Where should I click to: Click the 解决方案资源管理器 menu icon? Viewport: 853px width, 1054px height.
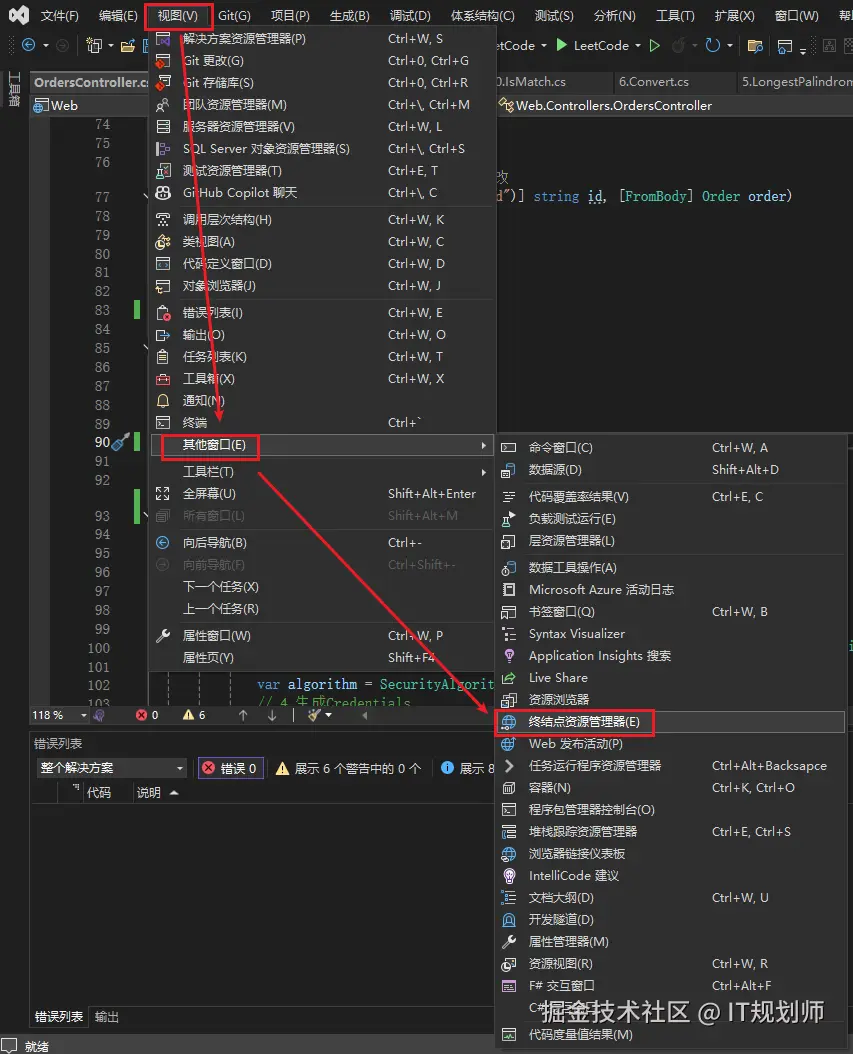(x=163, y=39)
